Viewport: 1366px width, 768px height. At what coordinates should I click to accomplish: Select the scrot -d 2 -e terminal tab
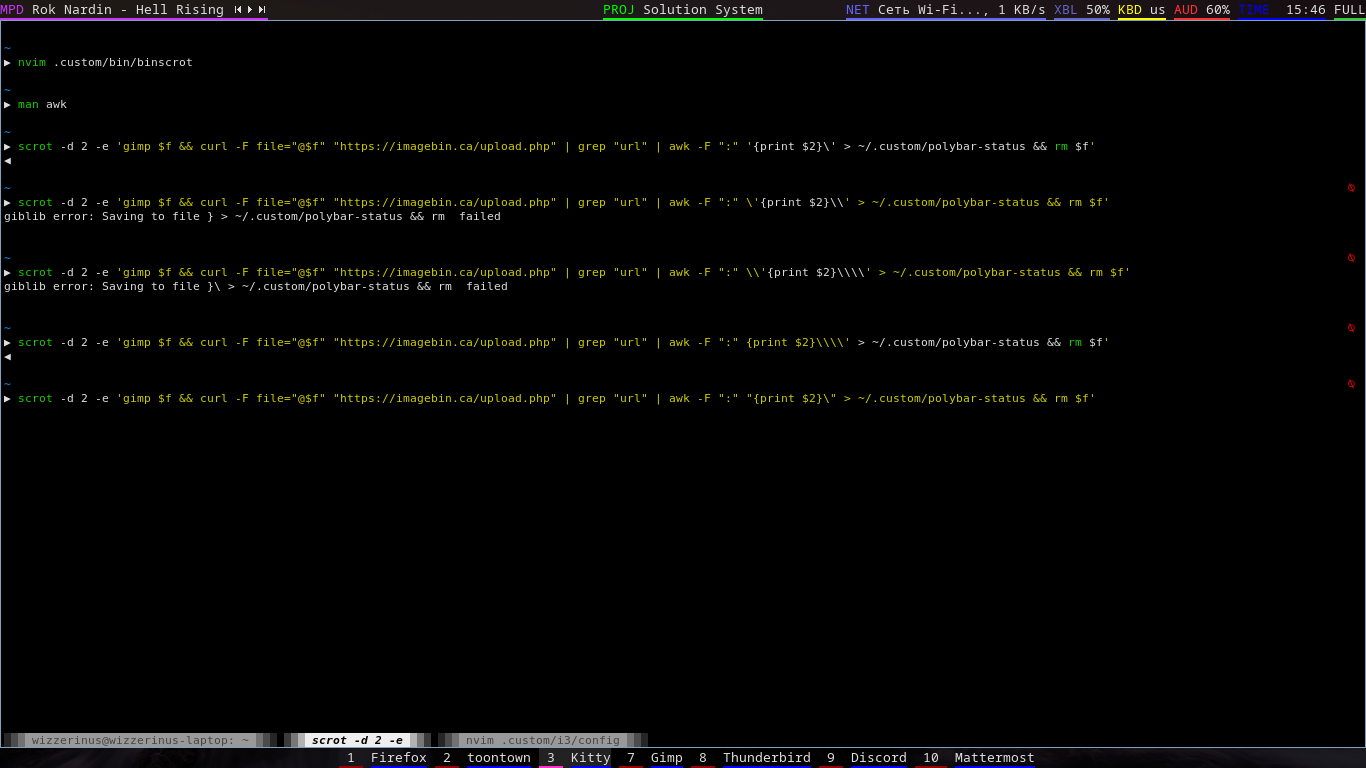coord(357,740)
